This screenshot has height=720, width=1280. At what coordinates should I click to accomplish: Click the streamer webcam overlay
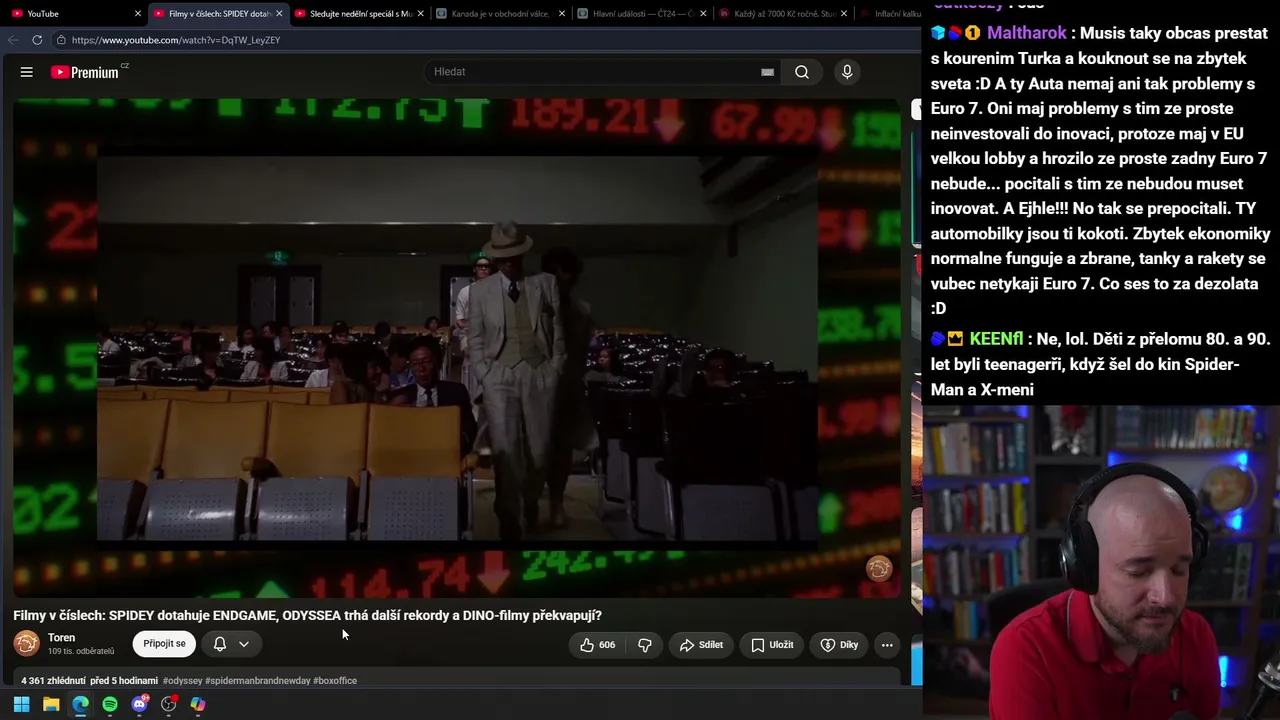point(1101,563)
